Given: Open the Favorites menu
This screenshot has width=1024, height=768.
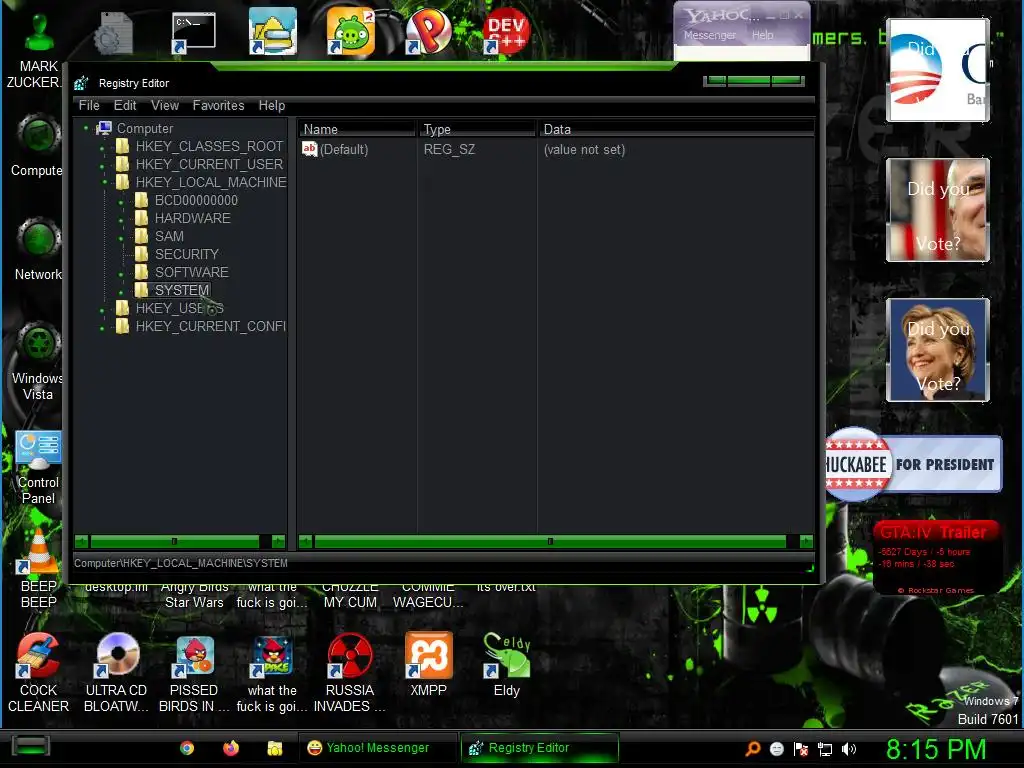Looking at the screenshot, I should coord(218,105).
